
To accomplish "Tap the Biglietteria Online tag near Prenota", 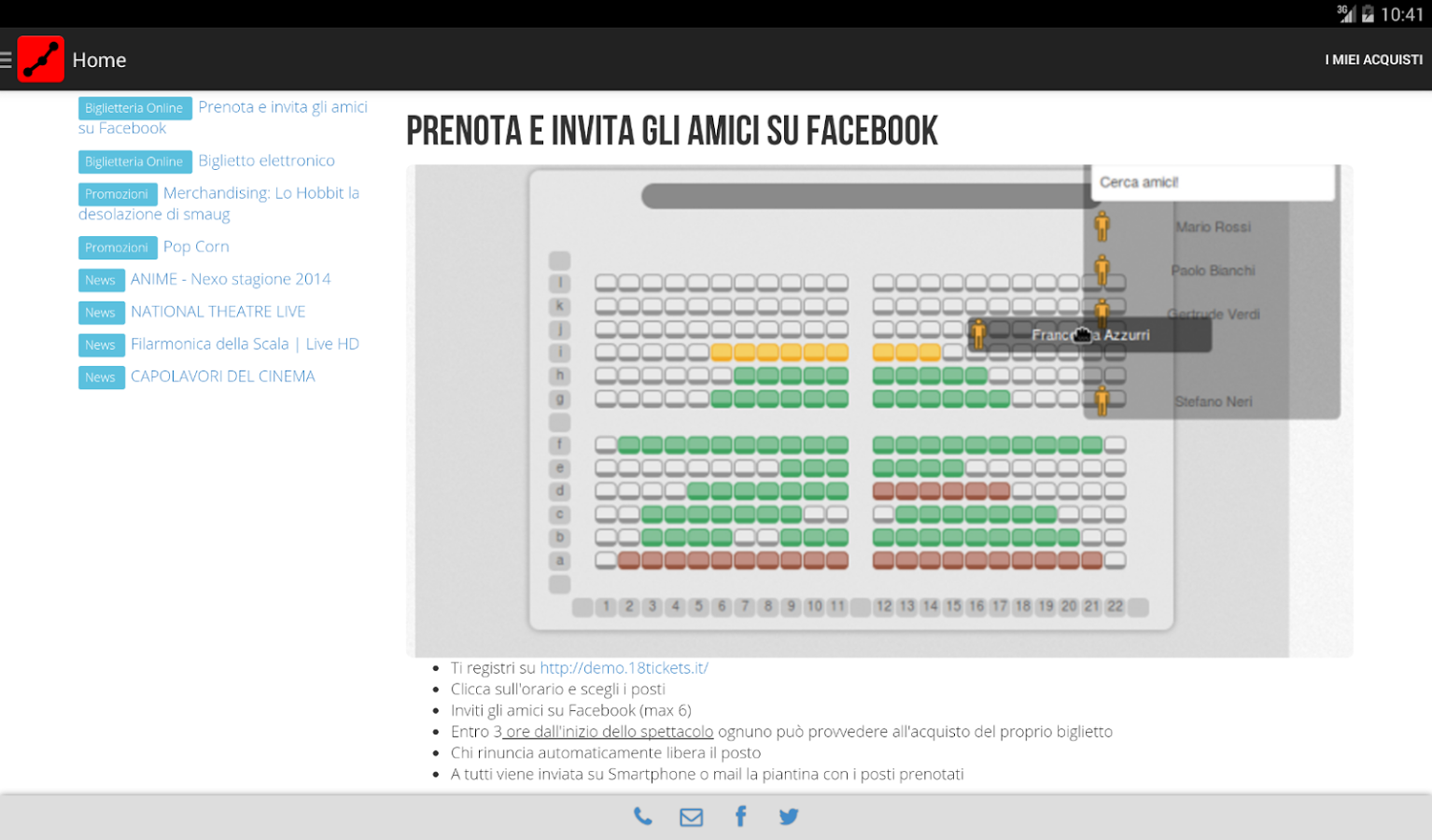I will [134, 108].
